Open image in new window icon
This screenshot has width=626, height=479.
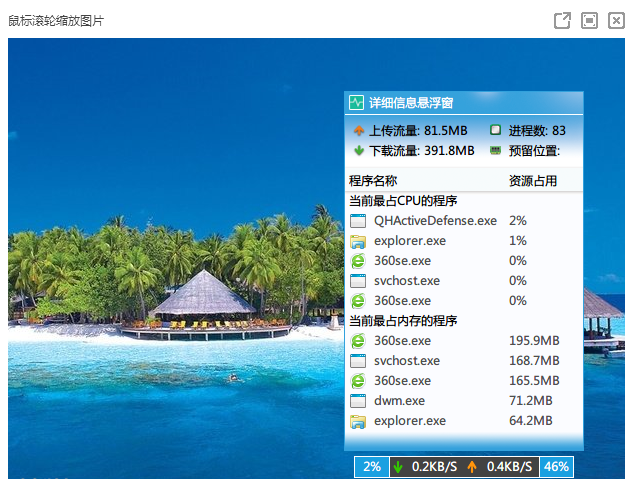(562, 20)
